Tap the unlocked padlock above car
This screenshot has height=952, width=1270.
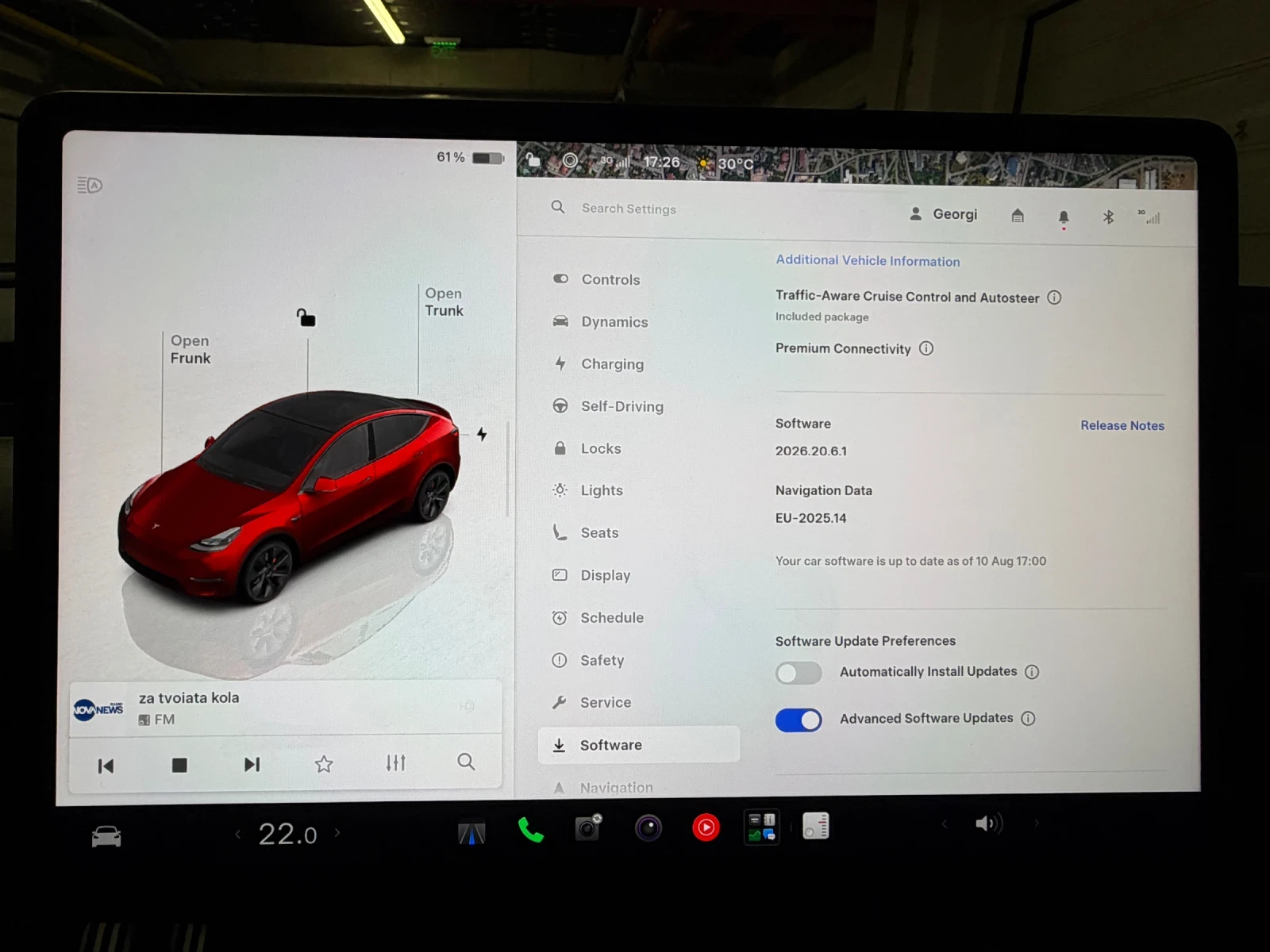point(306,317)
